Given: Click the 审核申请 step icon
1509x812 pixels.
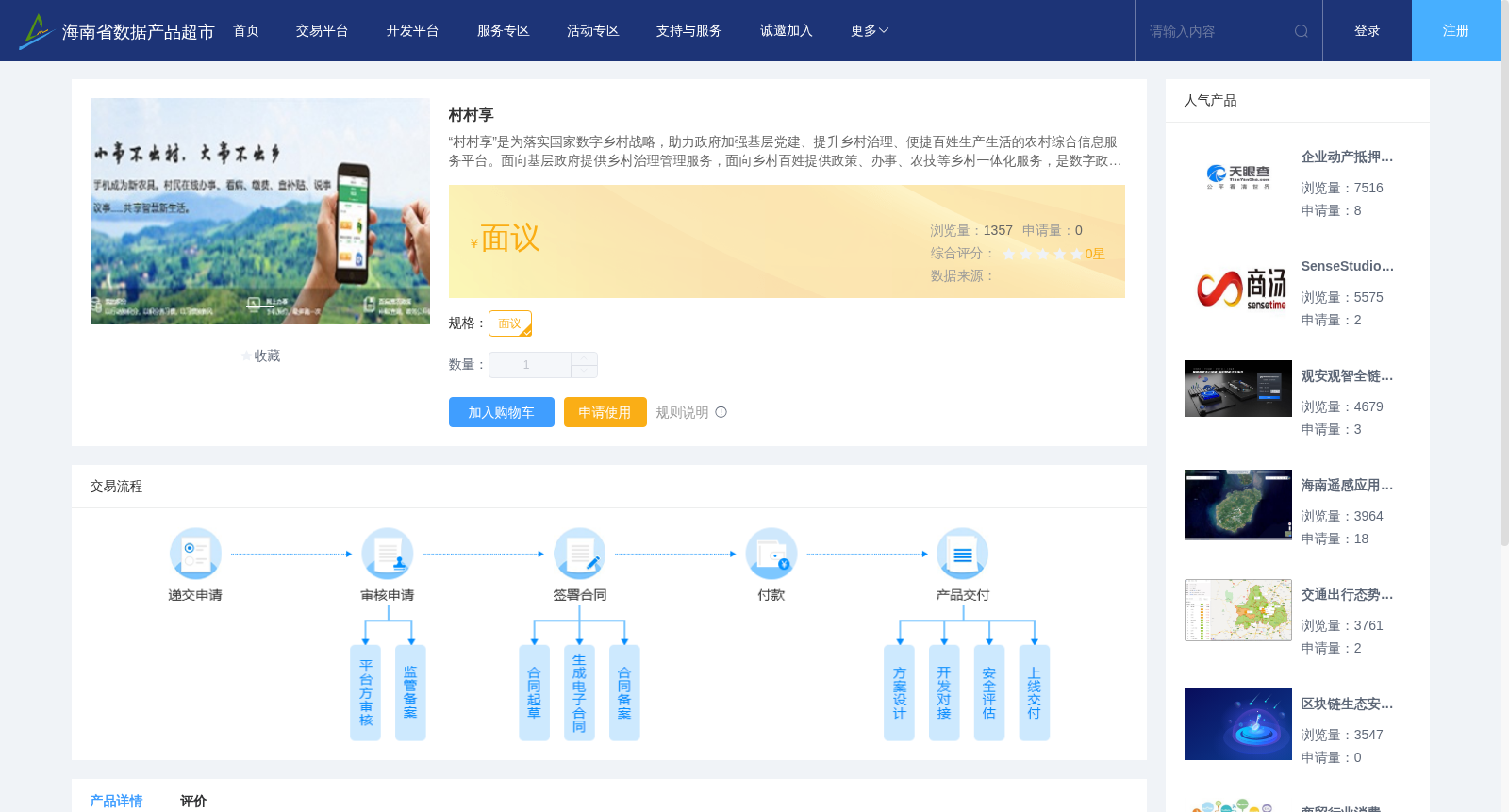Looking at the screenshot, I should point(388,553).
